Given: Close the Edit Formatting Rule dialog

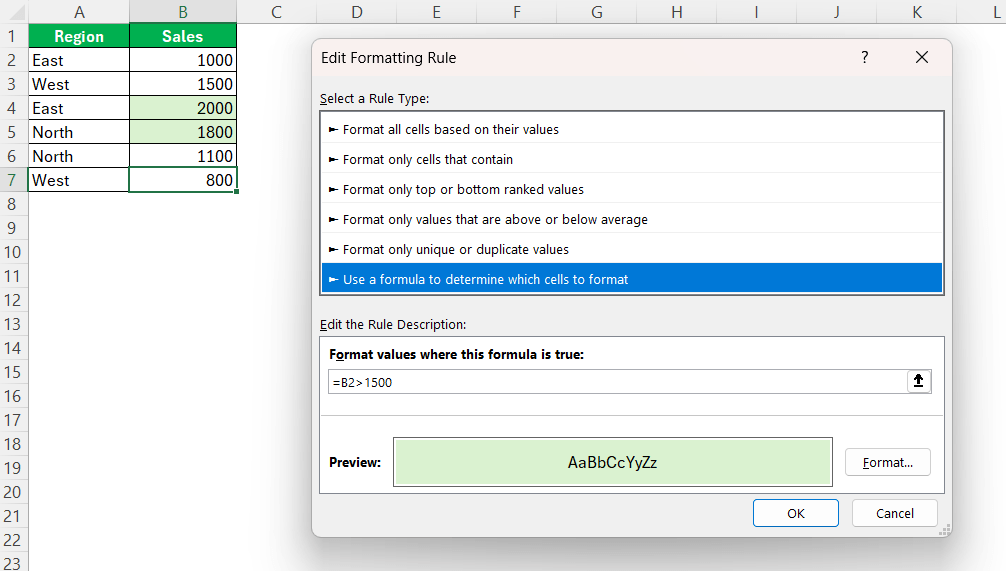Looking at the screenshot, I should coord(922,58).
